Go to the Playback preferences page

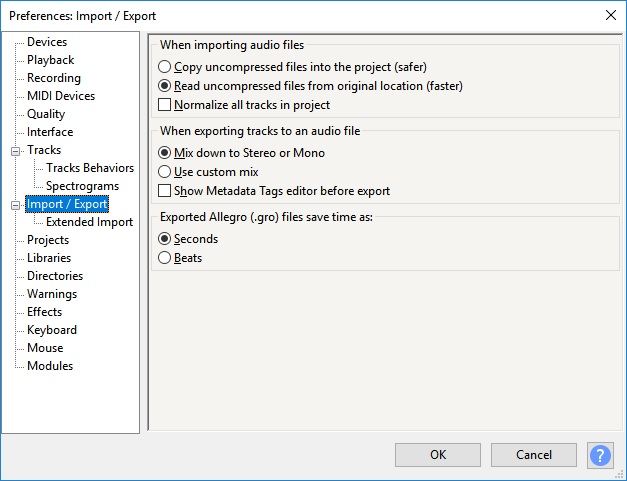click(50, 60)
